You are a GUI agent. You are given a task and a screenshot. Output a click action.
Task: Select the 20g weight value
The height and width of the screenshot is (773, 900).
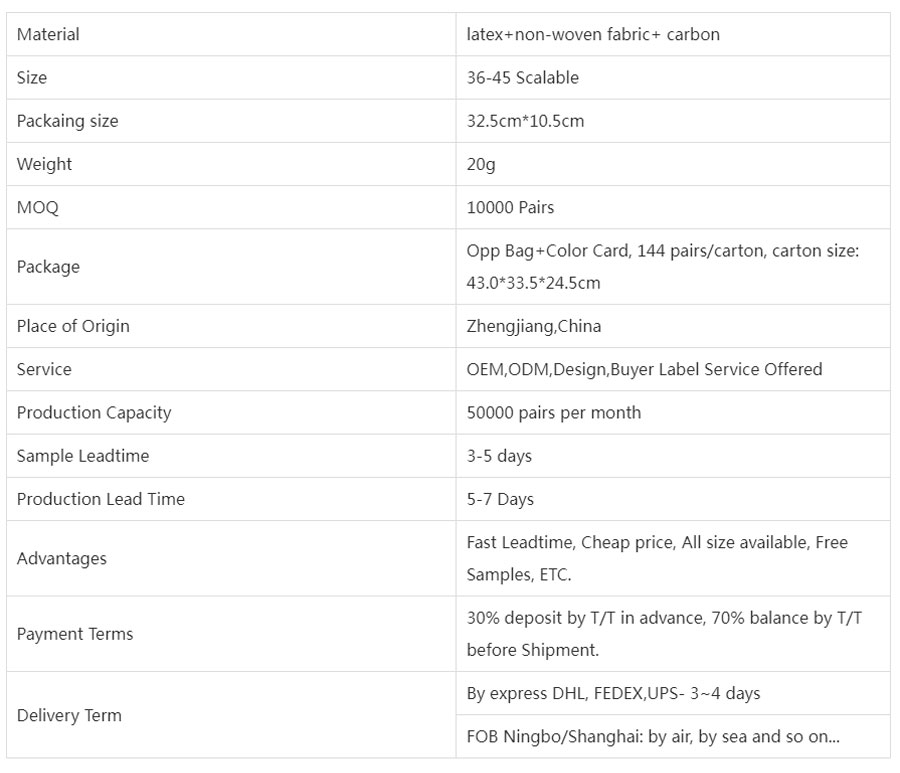point(481,164)
